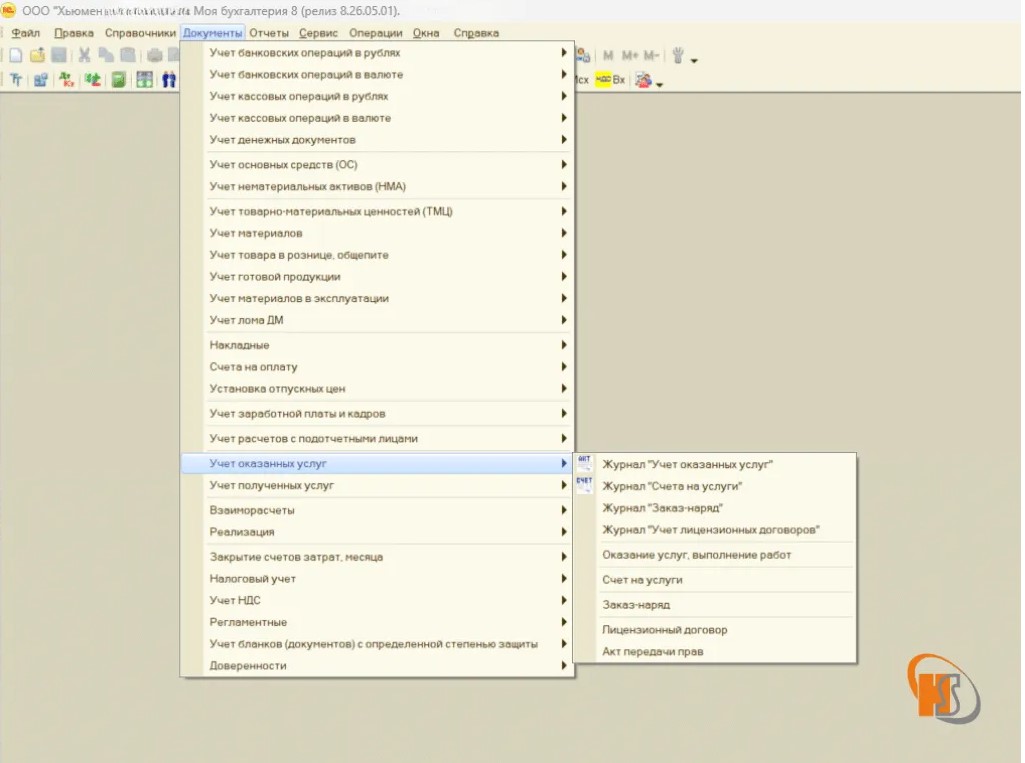
Task: Click the tools settings toolbar icon
Action: (678, 56)
